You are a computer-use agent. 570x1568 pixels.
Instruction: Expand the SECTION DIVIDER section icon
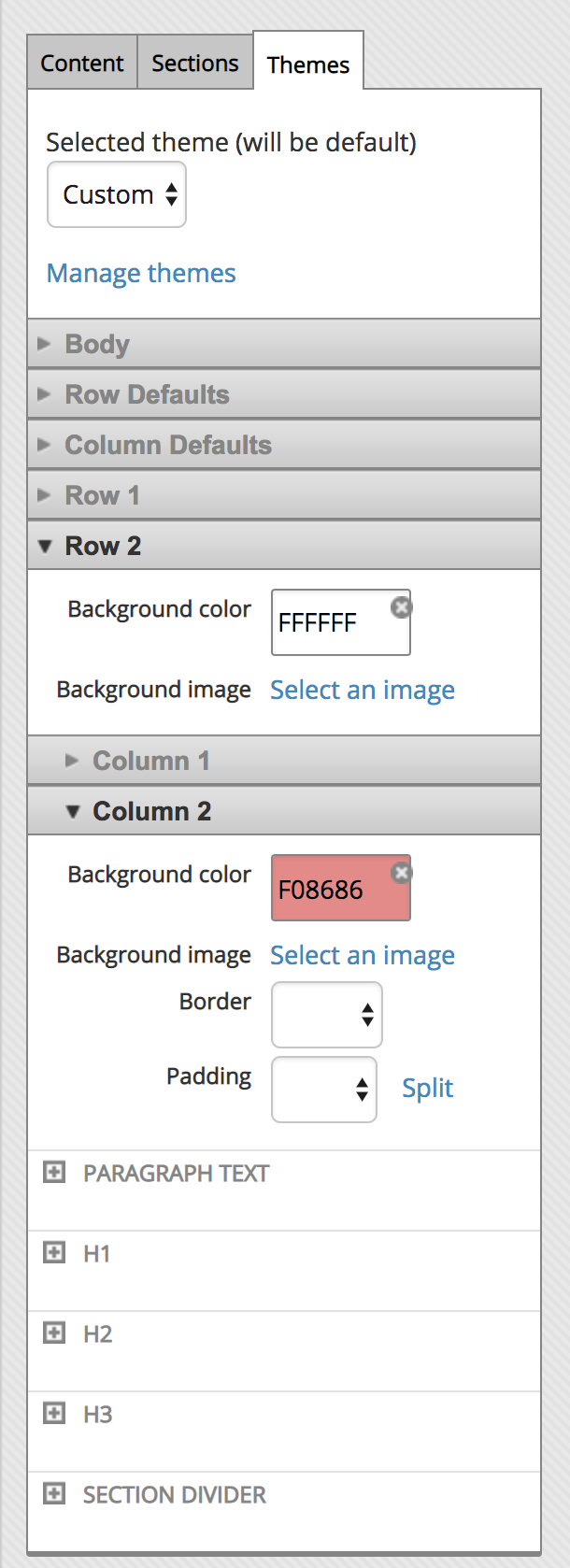(54, 1494)
